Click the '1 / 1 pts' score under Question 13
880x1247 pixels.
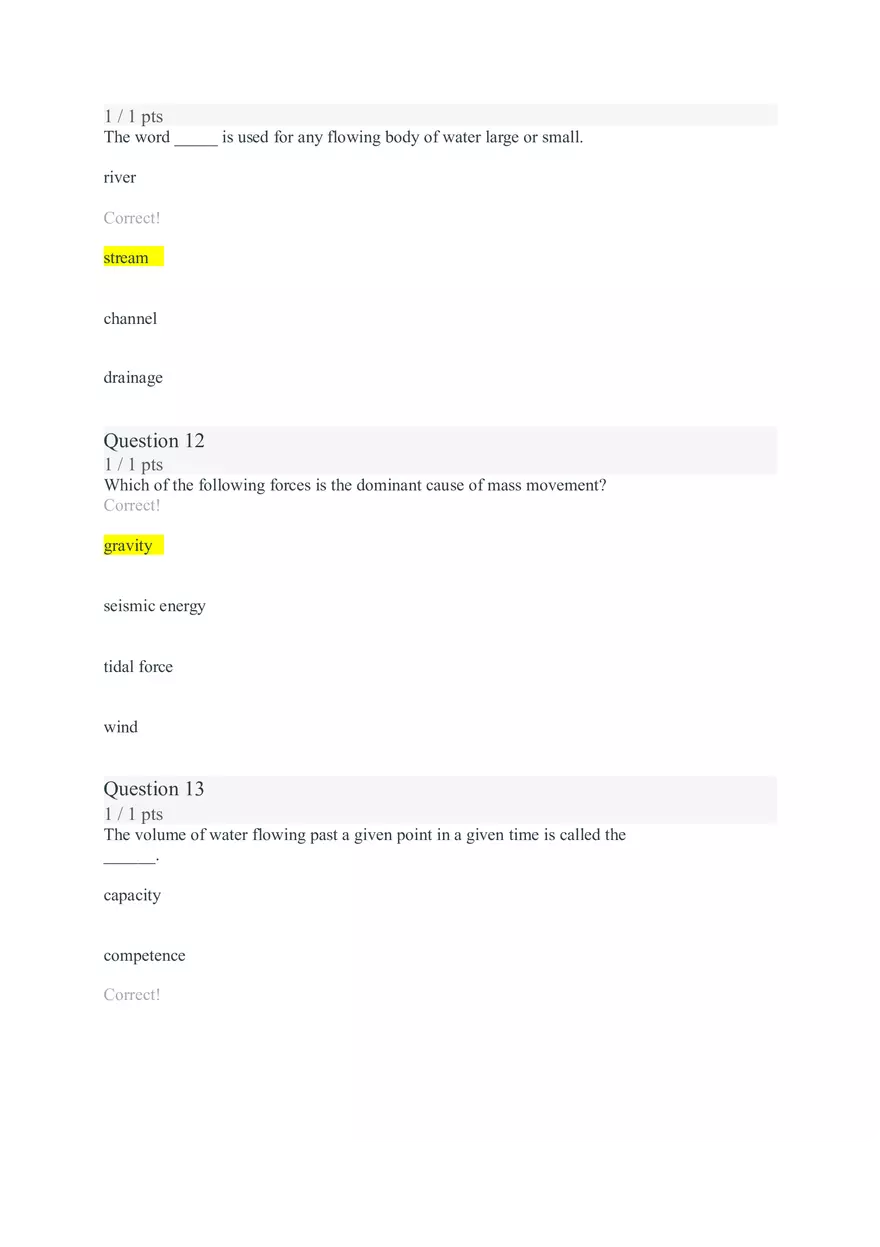click(133, 814)
